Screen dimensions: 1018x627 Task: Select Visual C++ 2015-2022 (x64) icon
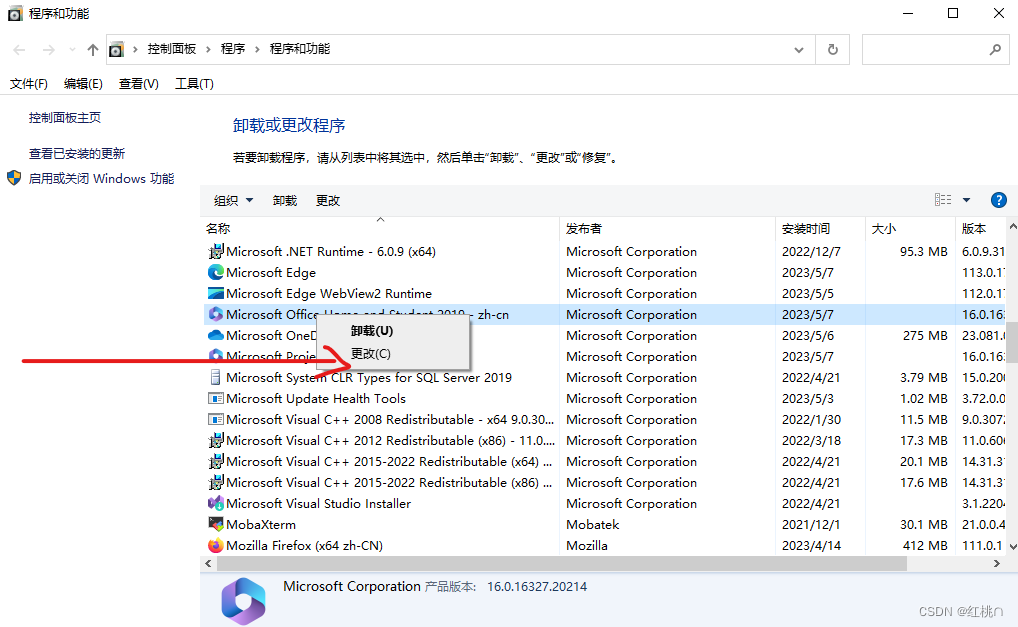[216, 461]
